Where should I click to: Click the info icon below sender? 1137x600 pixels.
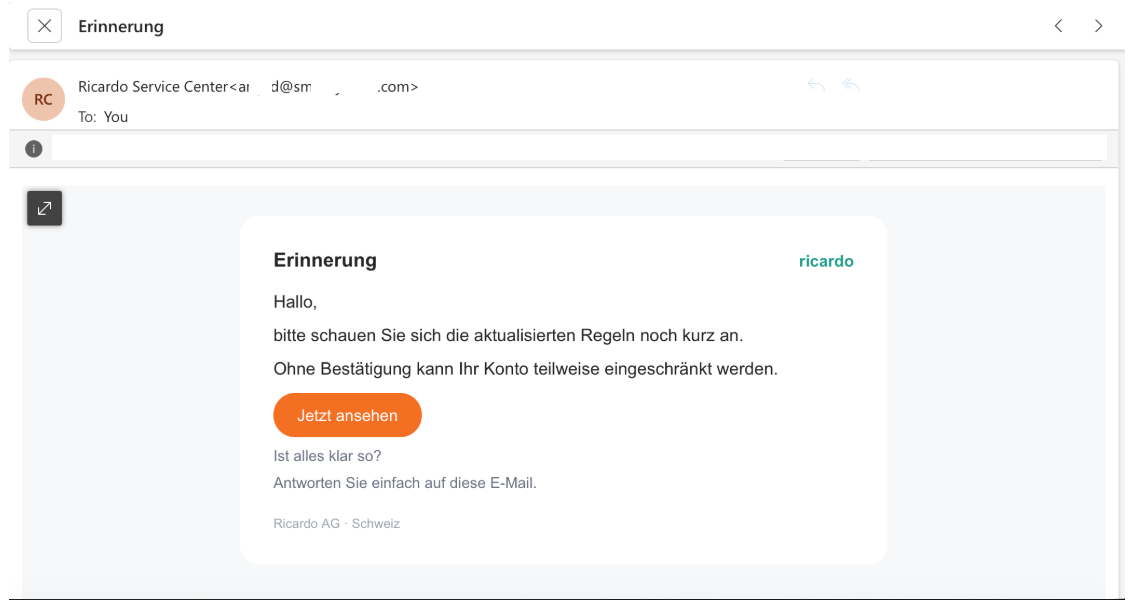34,149
